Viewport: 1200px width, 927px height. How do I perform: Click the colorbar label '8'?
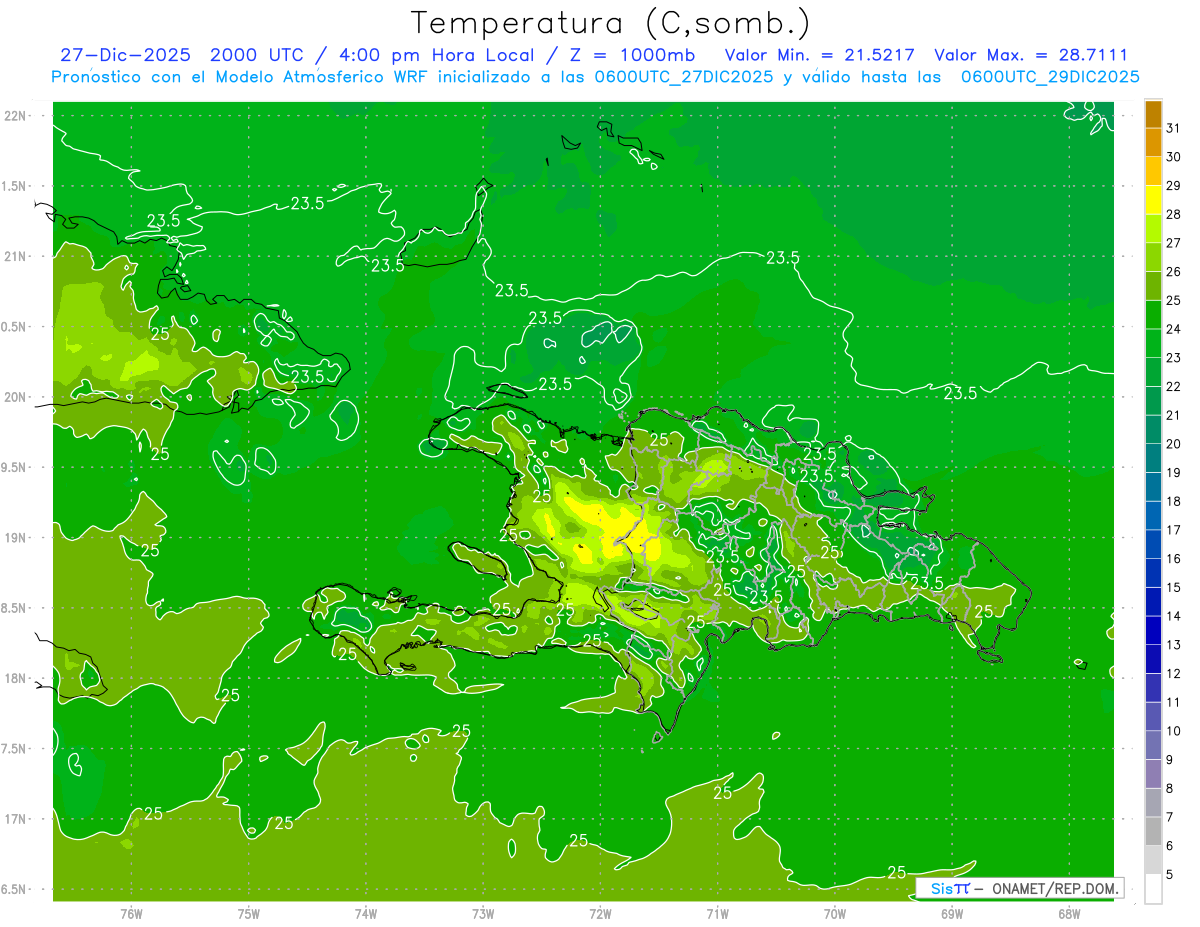[x=1170, y=788]
